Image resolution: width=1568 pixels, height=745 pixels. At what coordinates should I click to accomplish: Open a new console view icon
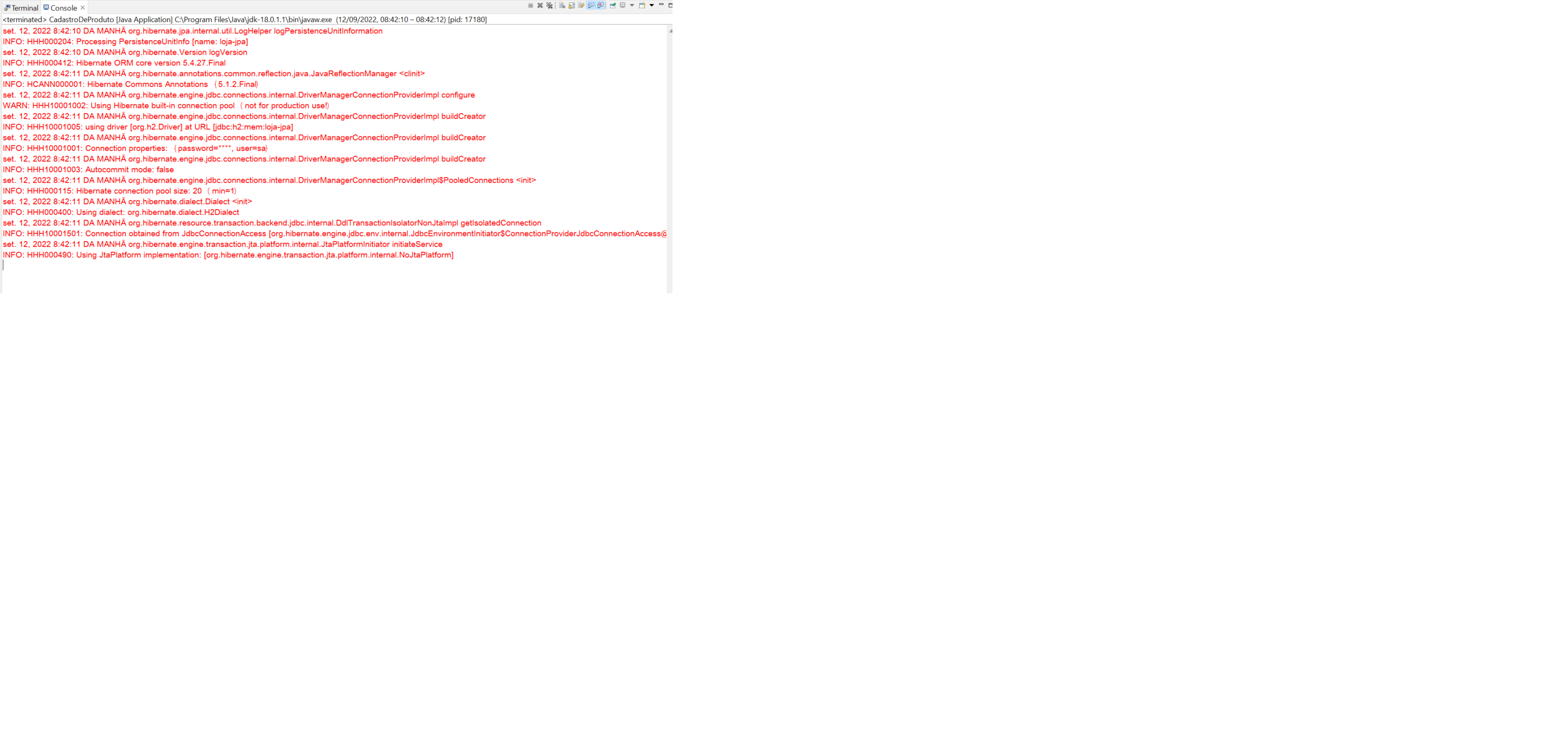pyautogui.click(x=642, y=5)
